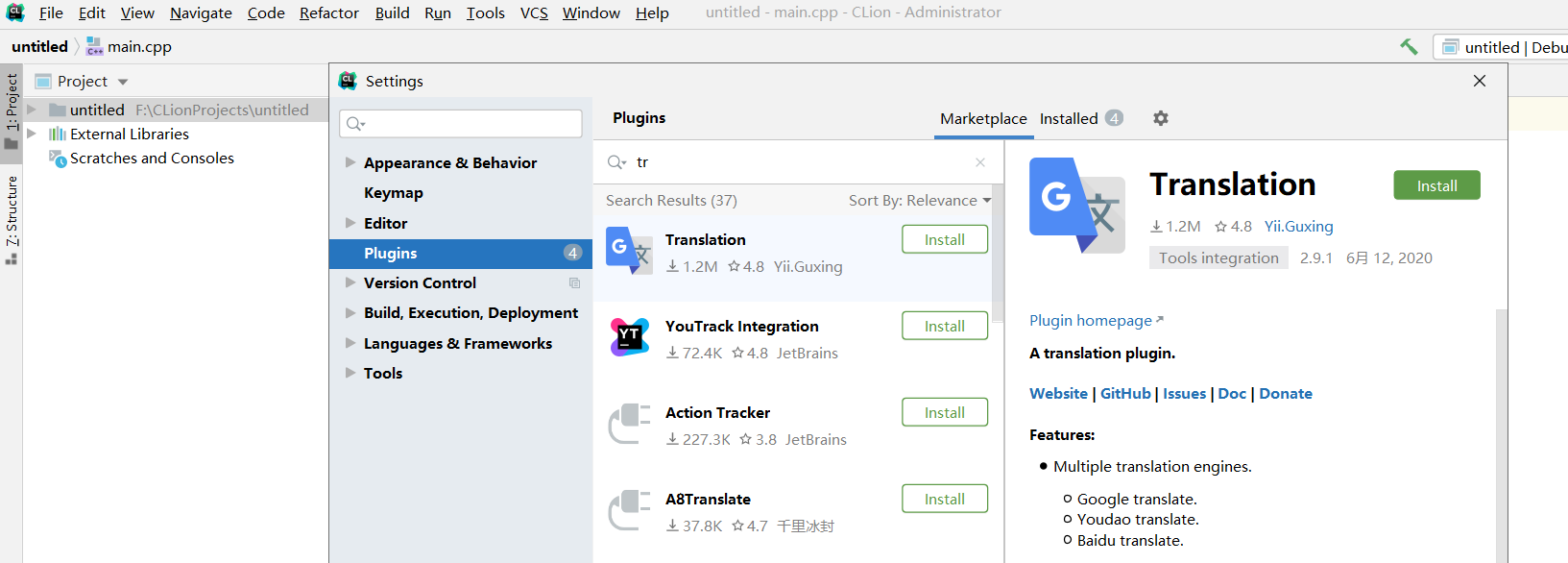Select the External Libraries node icon

tap(57, 134)
